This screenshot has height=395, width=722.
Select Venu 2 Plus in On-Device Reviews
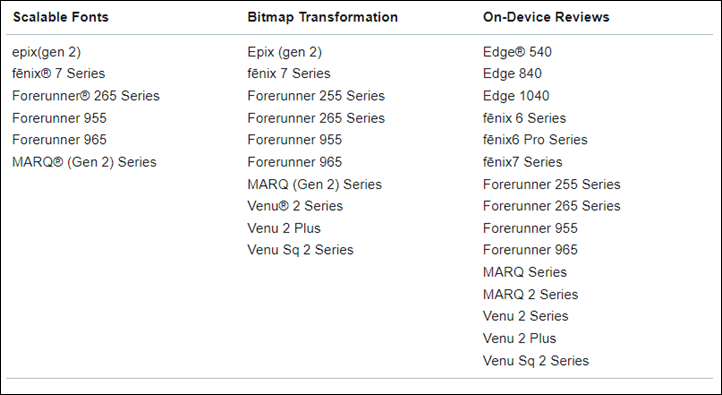pos(519,338)
